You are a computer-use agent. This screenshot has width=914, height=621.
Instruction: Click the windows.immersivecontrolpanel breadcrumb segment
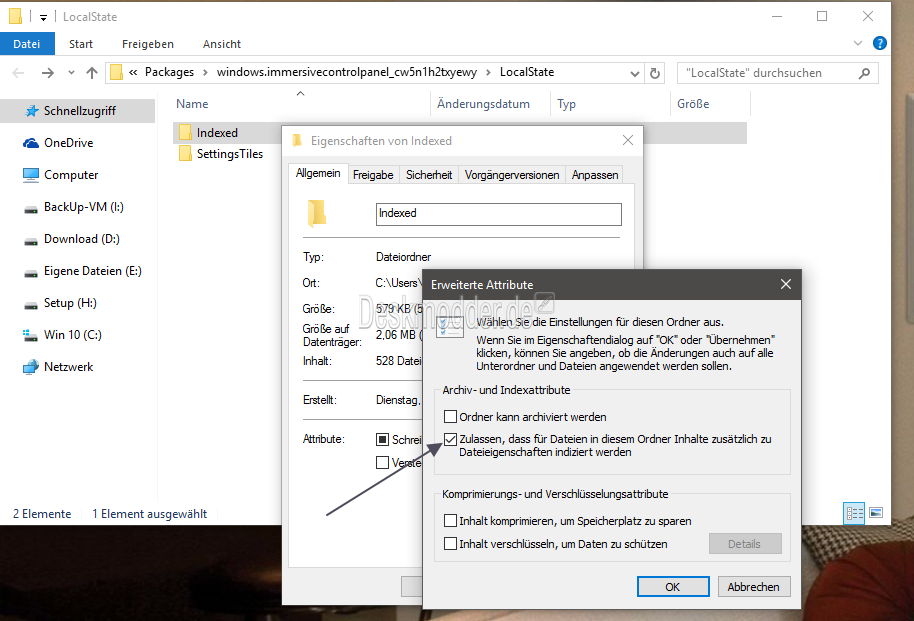347,72
